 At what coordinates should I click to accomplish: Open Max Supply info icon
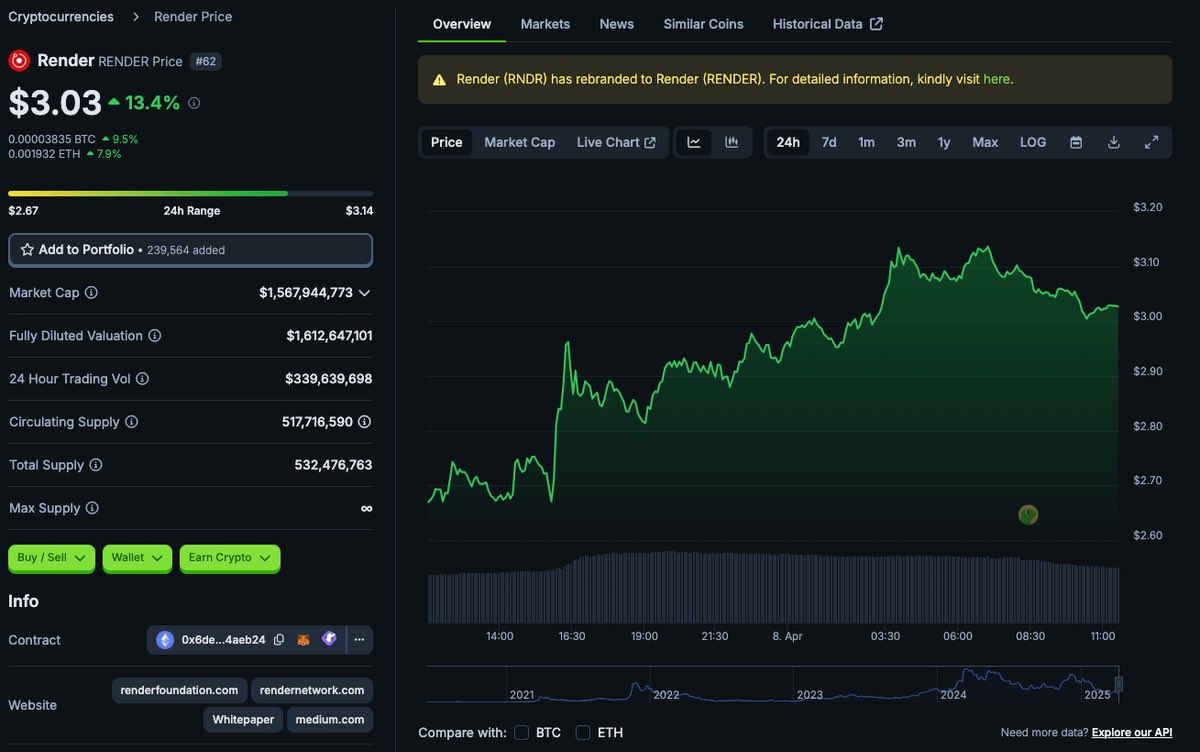point(92,508)
